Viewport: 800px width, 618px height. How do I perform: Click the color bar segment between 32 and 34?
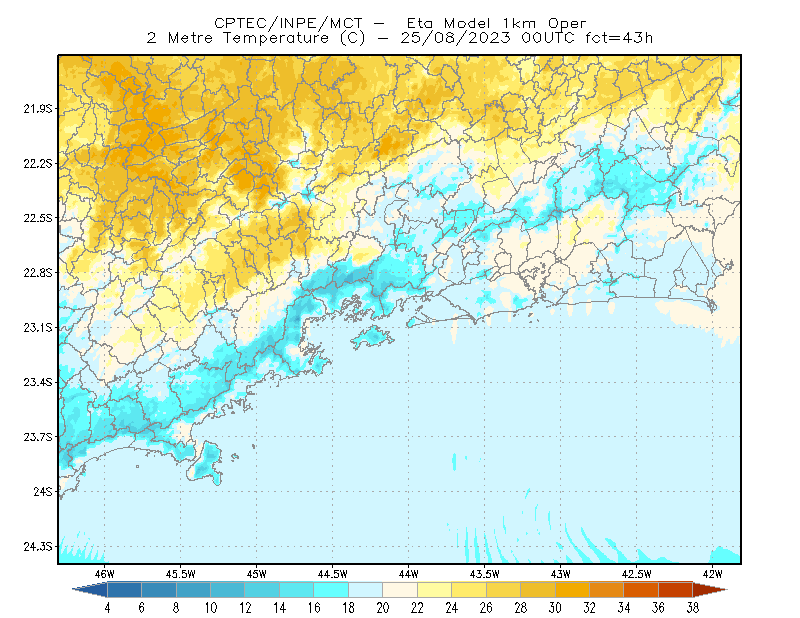pos(607,590)
